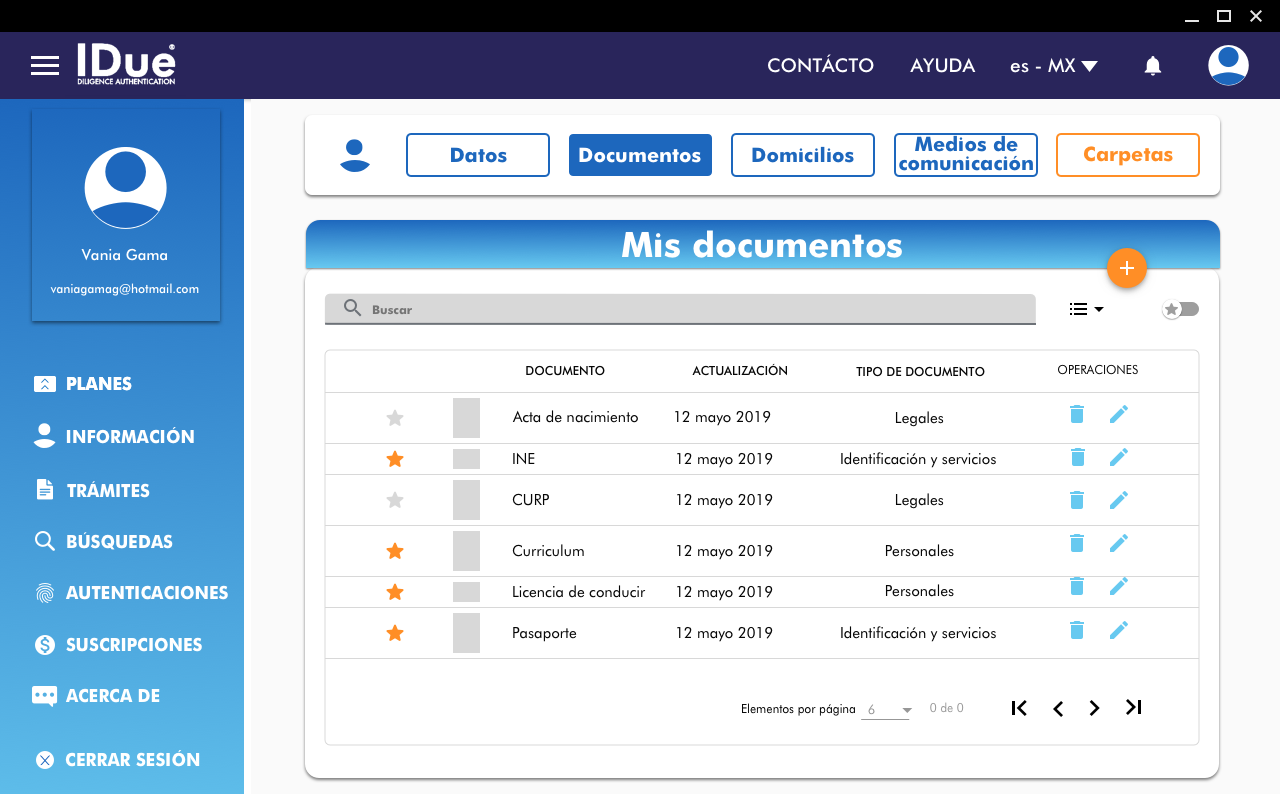Viewport: 1280px width, 794px height.
Task: Expand the list view options dropdown
Action: click(x=1086, y=310)
